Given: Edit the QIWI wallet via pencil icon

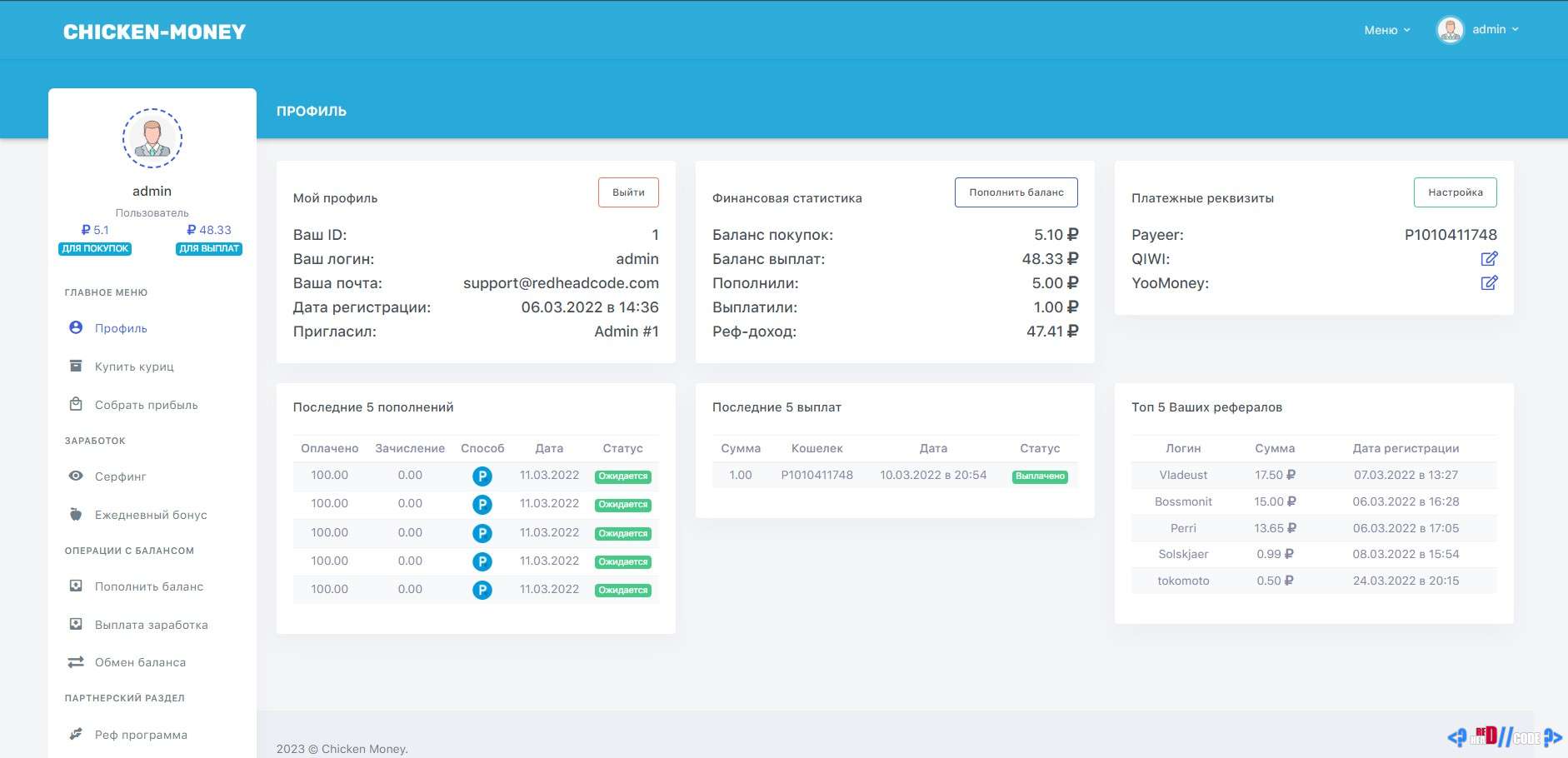Looking at the screenshot, I should pyautogui.click(x=1489, y=258).
